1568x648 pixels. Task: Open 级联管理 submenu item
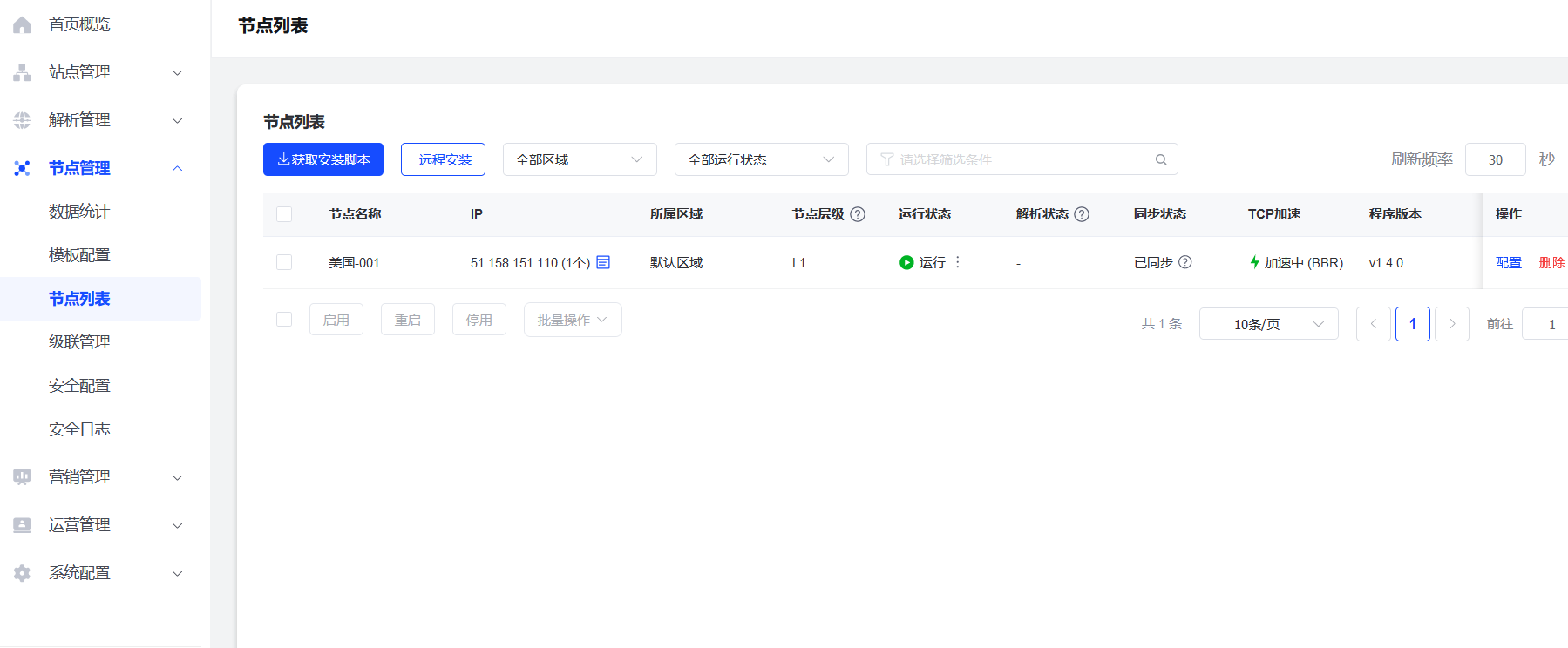[x=79, y=342]
